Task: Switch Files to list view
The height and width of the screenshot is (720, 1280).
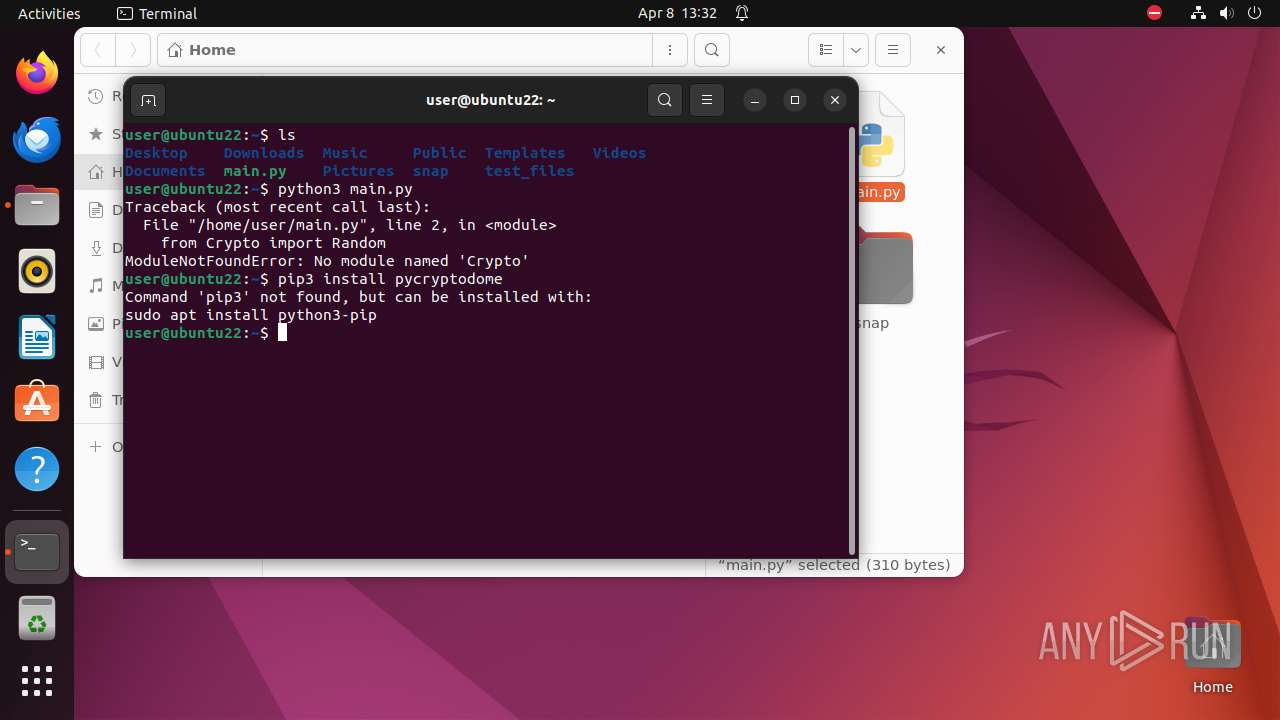Action: tap(826, 50)
